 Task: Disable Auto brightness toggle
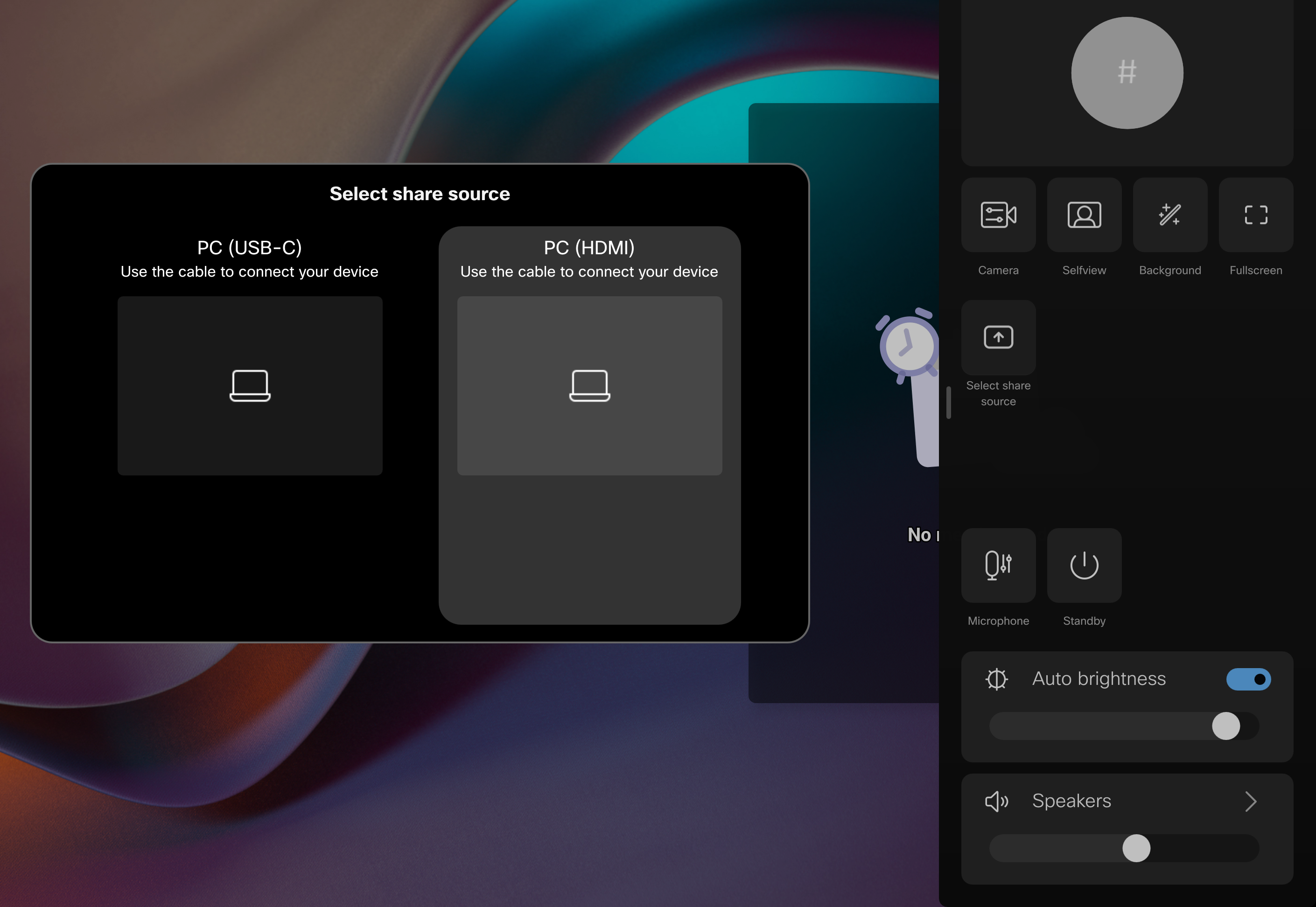(1248, 679)
